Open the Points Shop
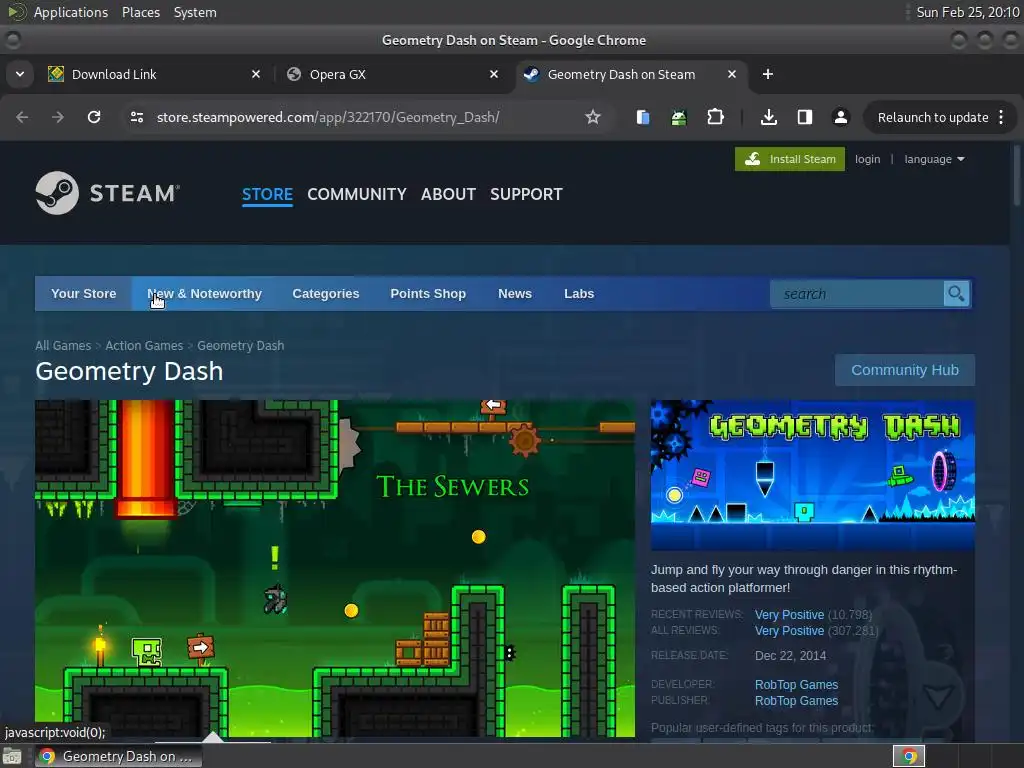 428,294
